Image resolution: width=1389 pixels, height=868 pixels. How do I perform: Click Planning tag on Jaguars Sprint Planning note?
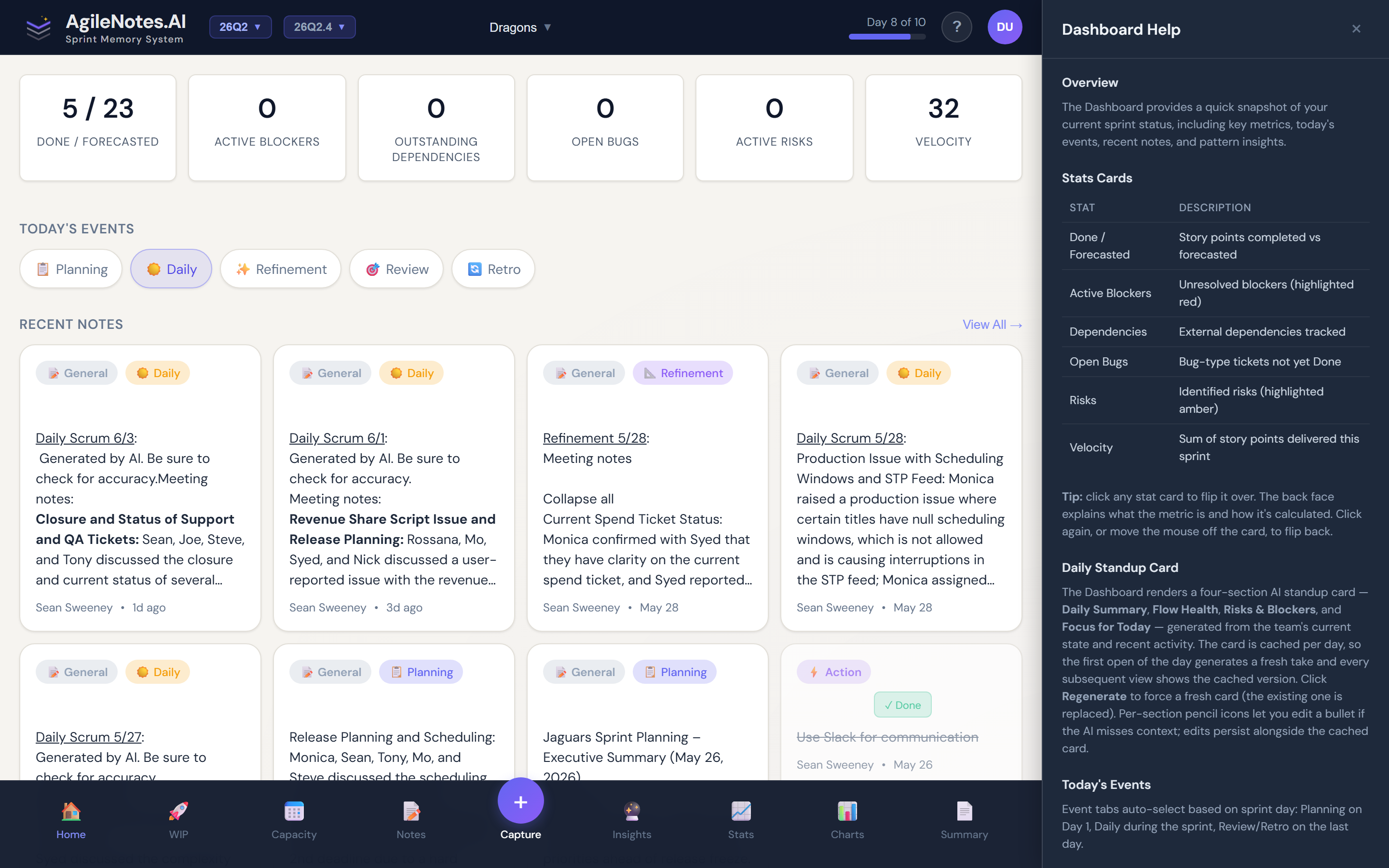click(x=675, y=672)
